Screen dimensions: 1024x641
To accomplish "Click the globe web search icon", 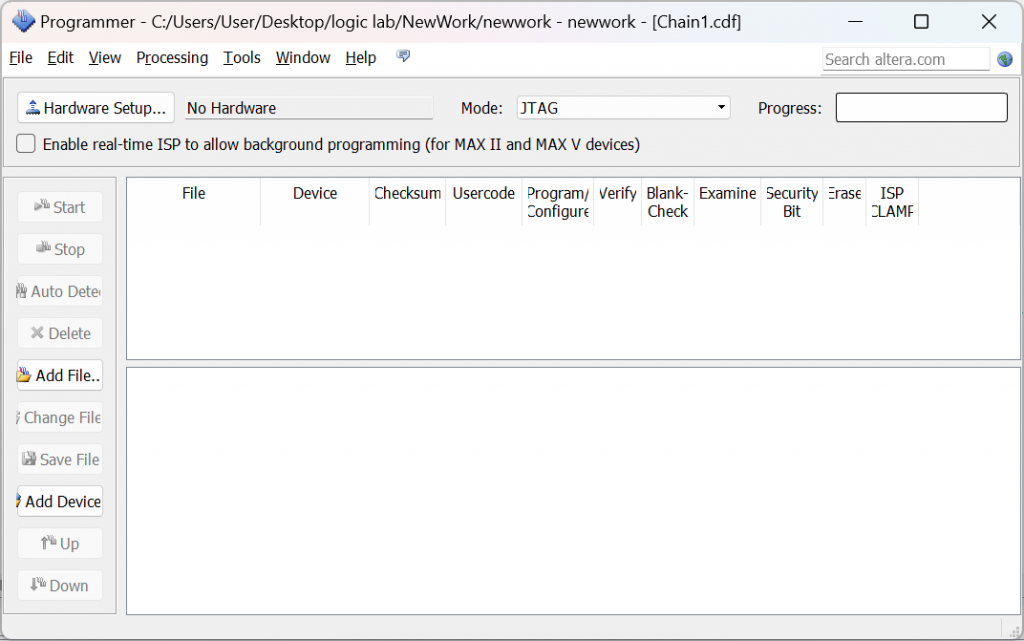I will pos(1005,59).
